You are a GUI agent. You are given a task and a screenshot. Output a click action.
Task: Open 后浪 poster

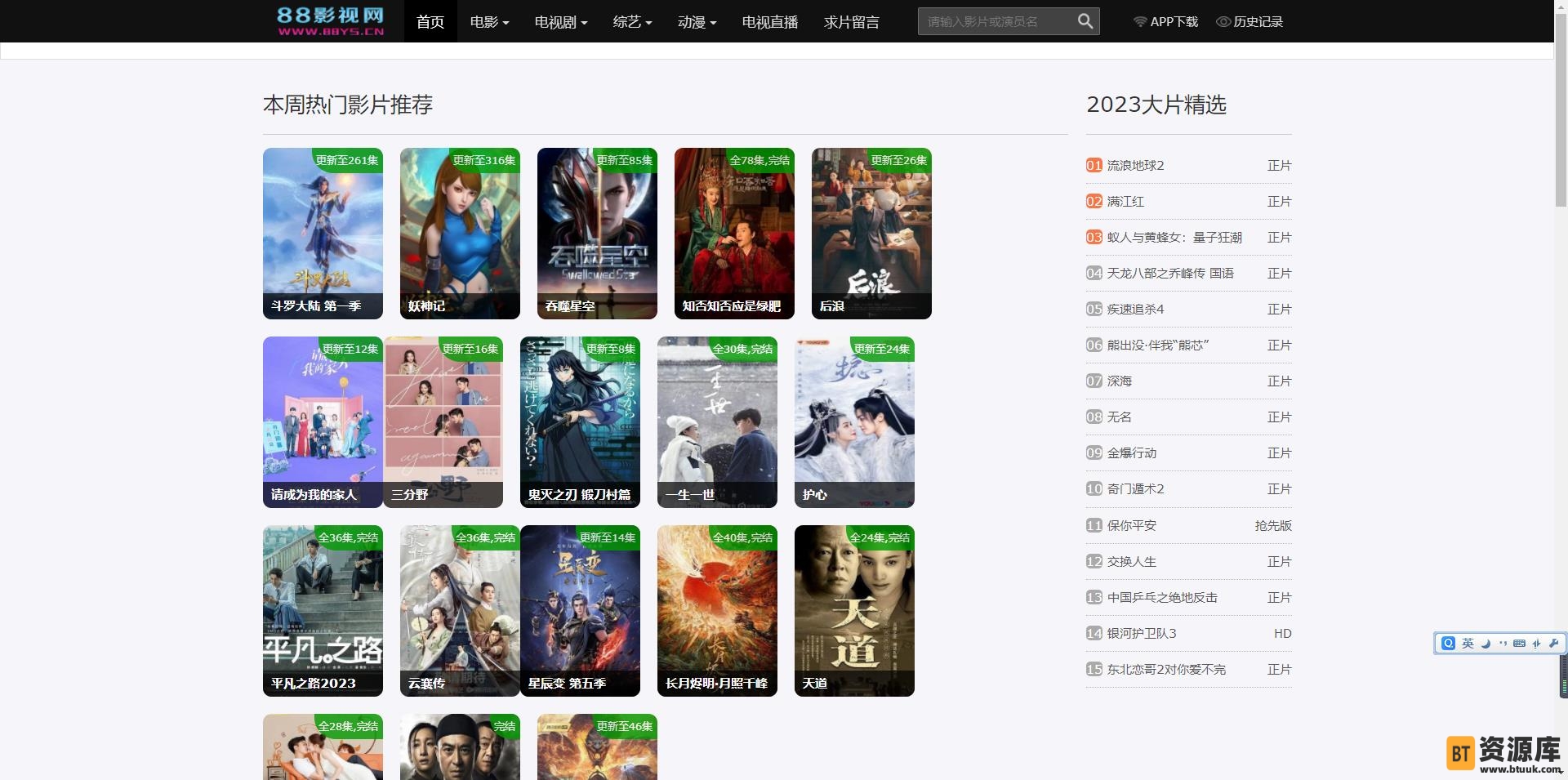871,234
